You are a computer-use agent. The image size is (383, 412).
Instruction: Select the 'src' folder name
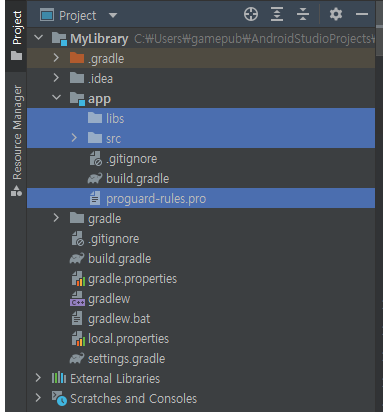[x=113, y=139]
